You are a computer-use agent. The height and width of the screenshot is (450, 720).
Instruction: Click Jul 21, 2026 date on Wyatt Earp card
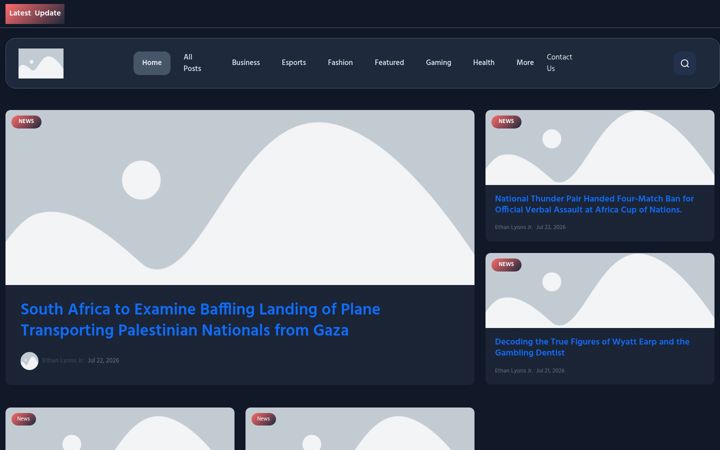(x=550, y=371)
